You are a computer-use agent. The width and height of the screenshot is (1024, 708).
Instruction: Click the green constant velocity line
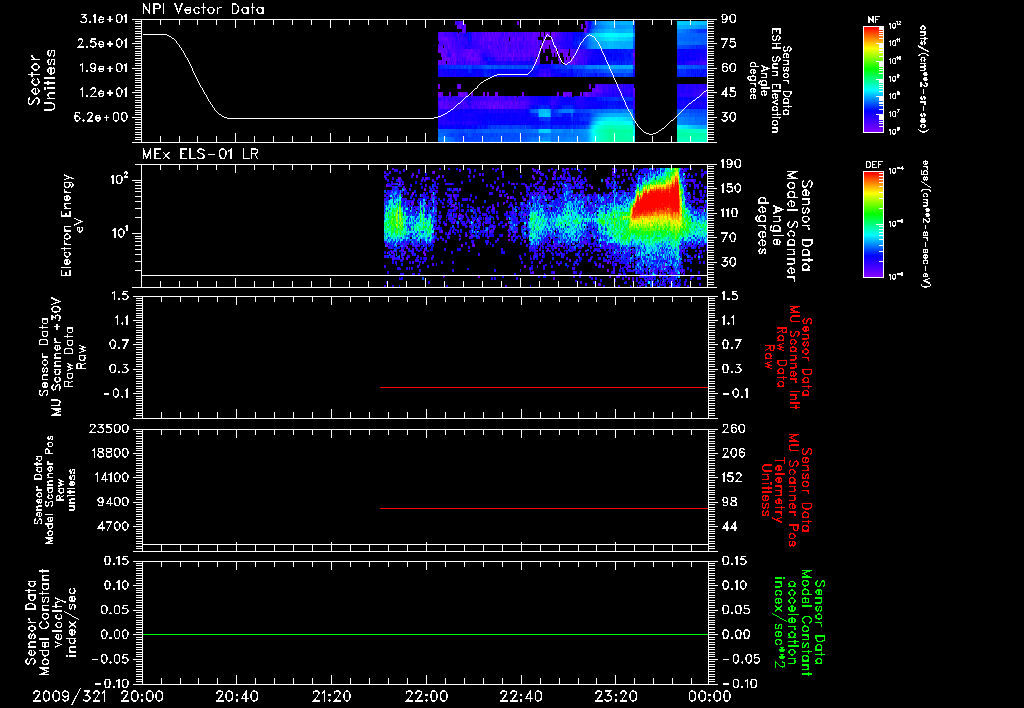pos(425,634)
